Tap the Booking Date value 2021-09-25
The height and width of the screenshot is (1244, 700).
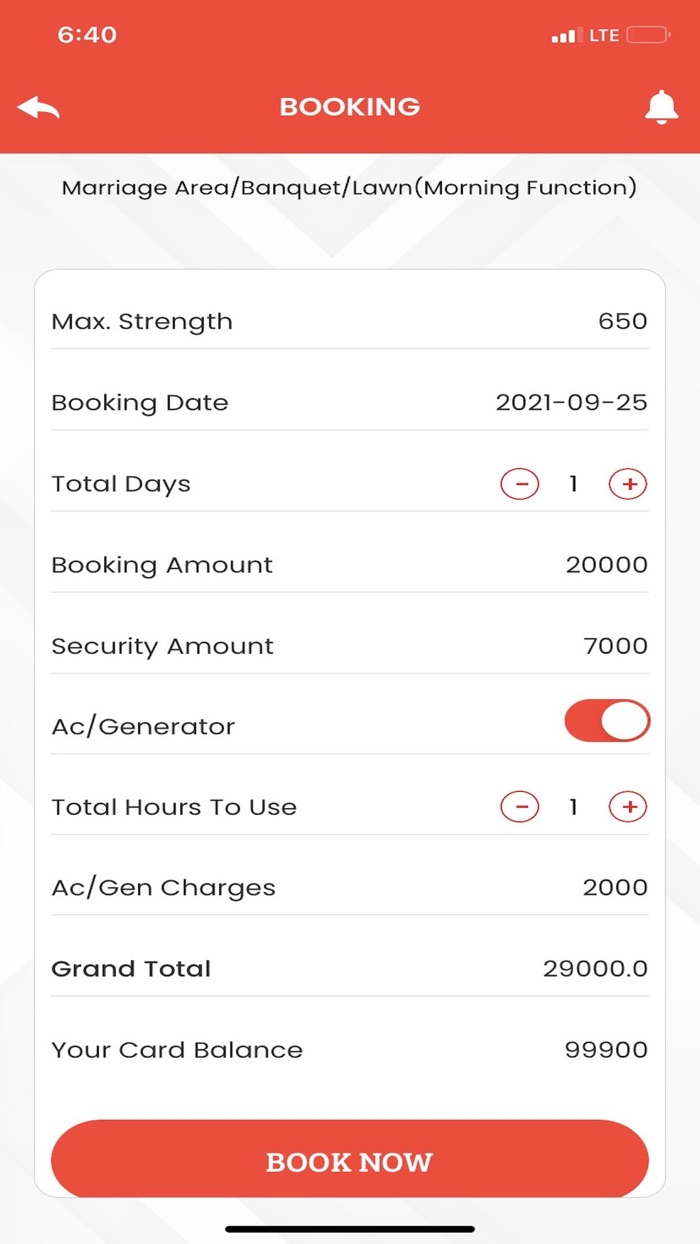(x=571, y=403)
